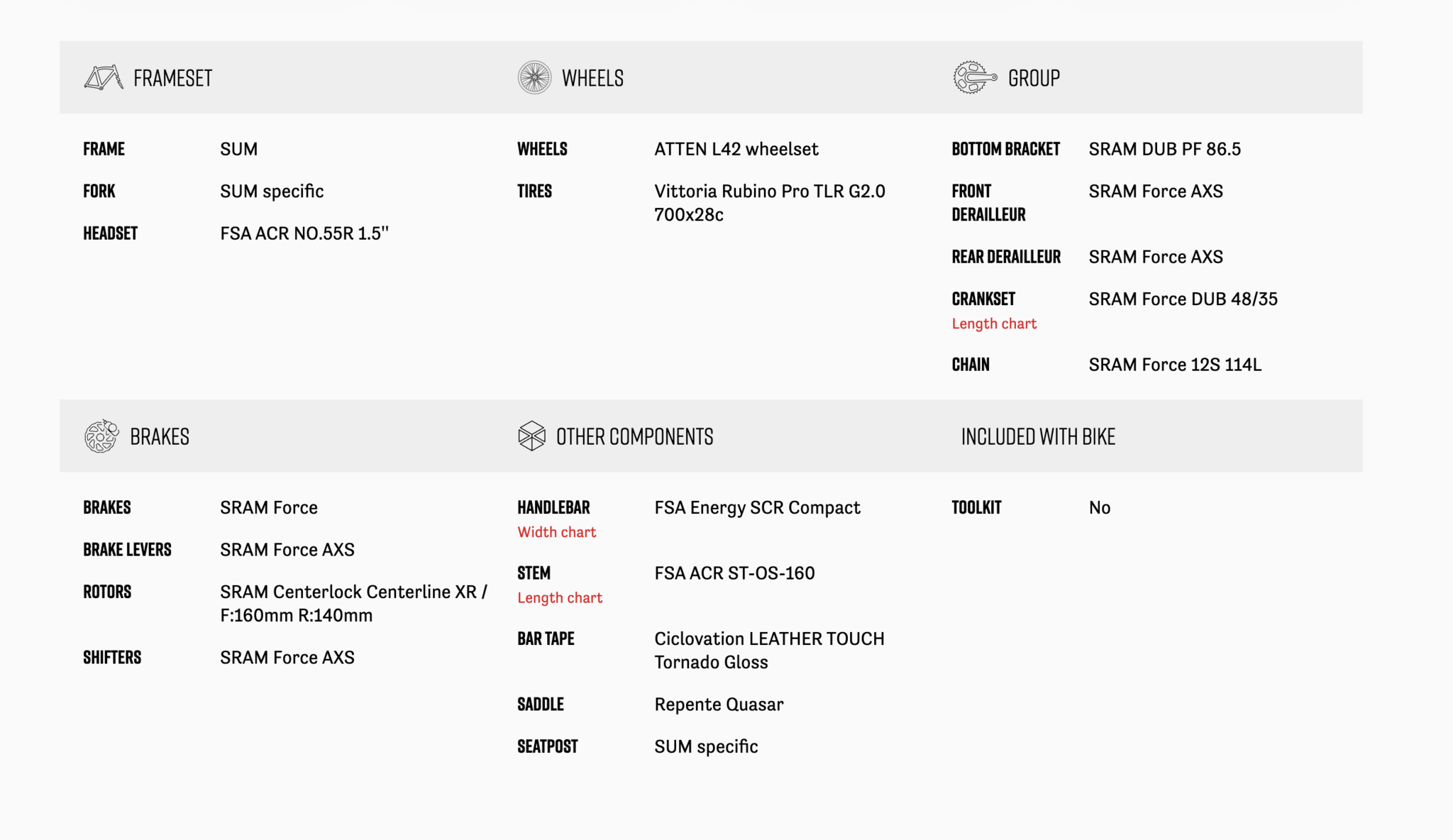
Task: Select Repente Quasar saddle text
Action: click(x=719, y=704)
